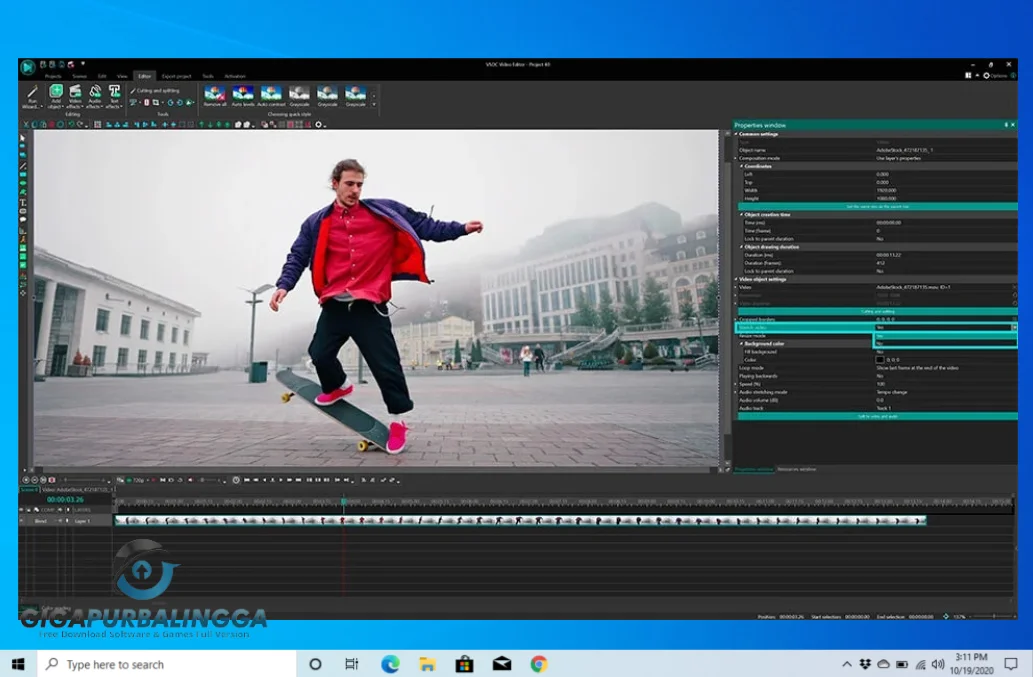Image resolution: width=1033 pixels, height=677 pixels.
Task: Open the Stretch video dropdown
Action: coord(1013,326)
